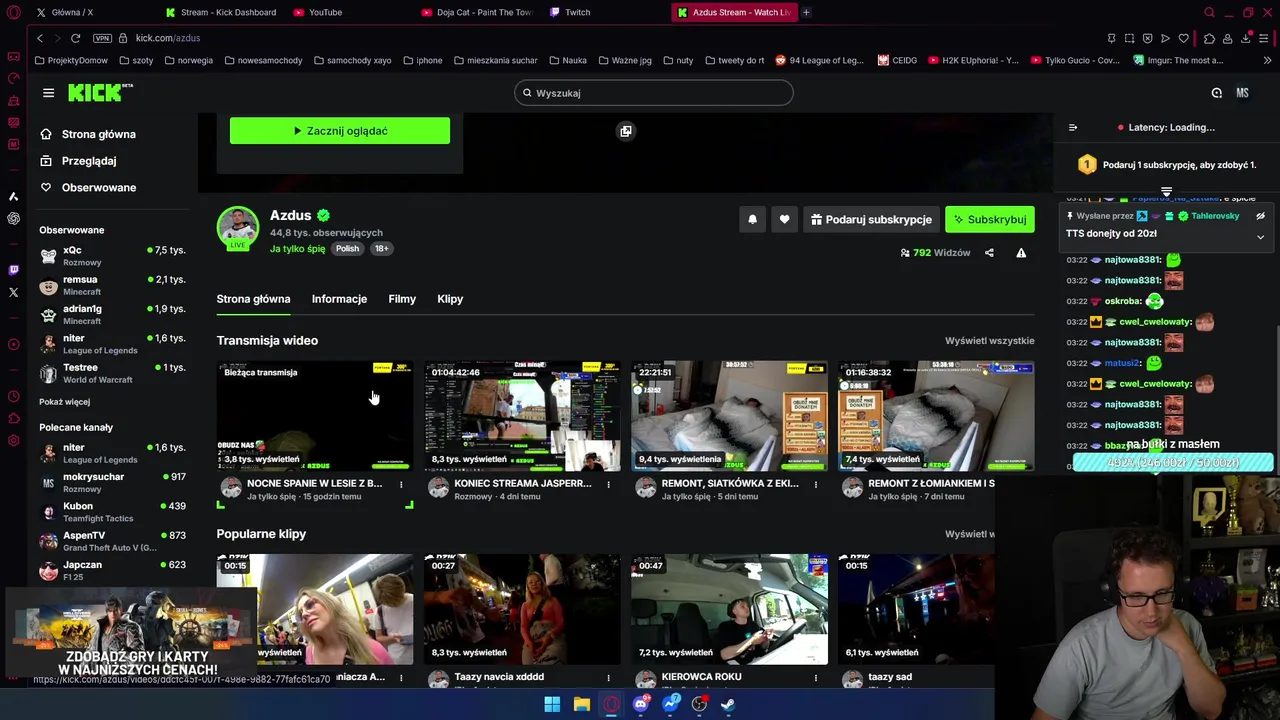Collapse the chat panel using the arrow icon

click(1073, 127)
